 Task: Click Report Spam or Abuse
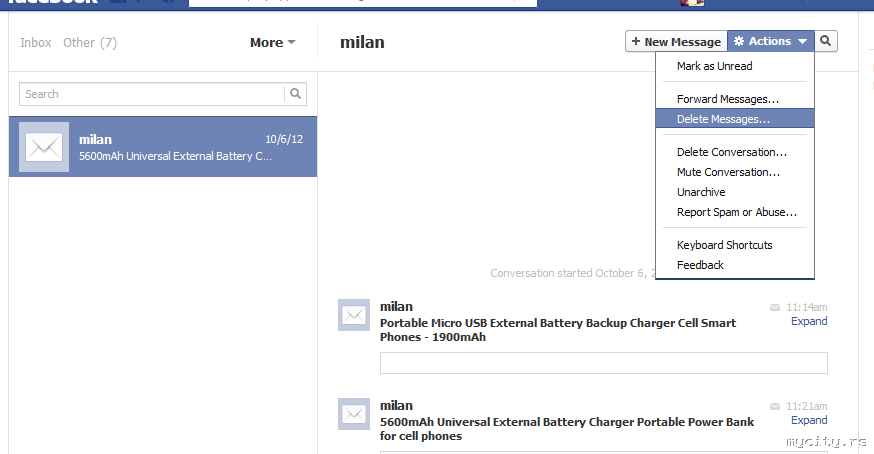pyautogui.click(x=736, y=212)
